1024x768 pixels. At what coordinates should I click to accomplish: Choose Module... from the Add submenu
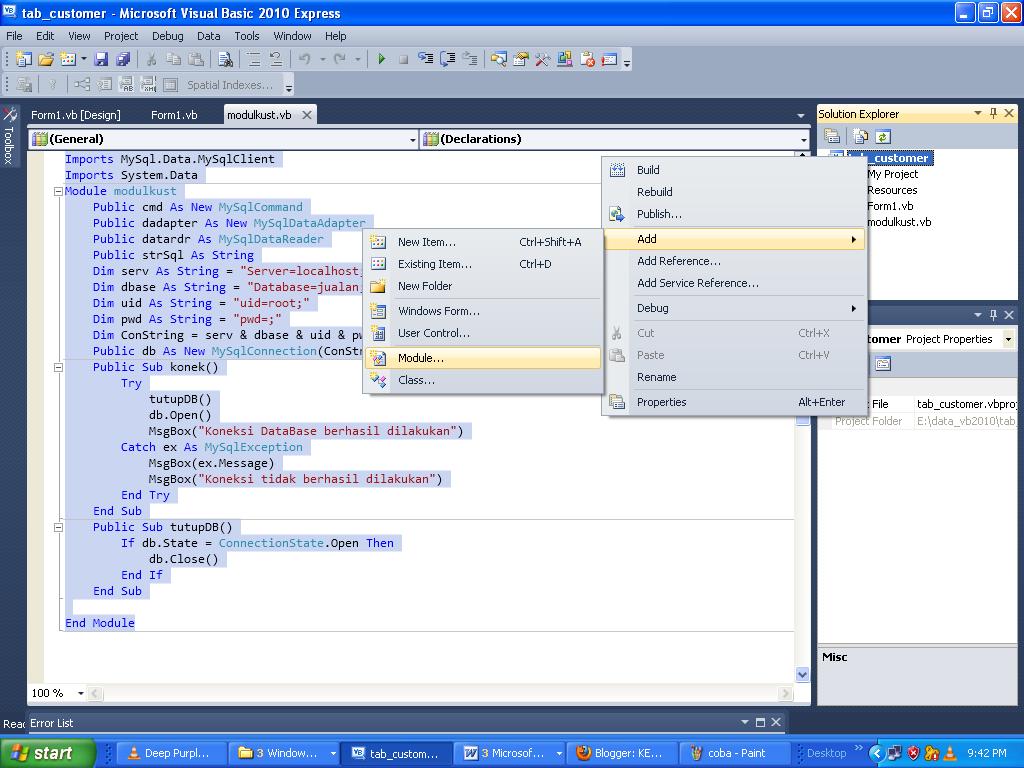(483, 358)
